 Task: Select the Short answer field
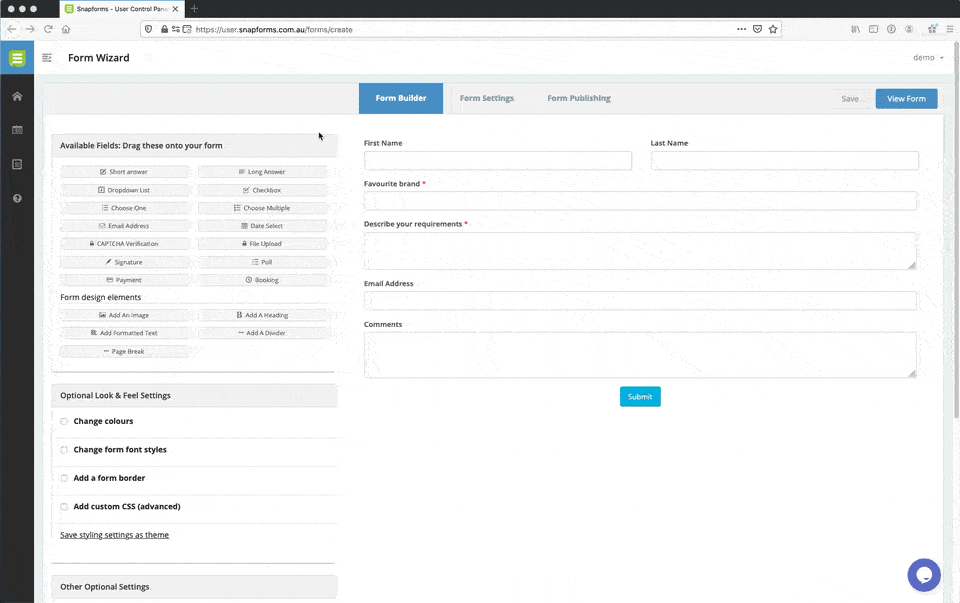point(124,172)
